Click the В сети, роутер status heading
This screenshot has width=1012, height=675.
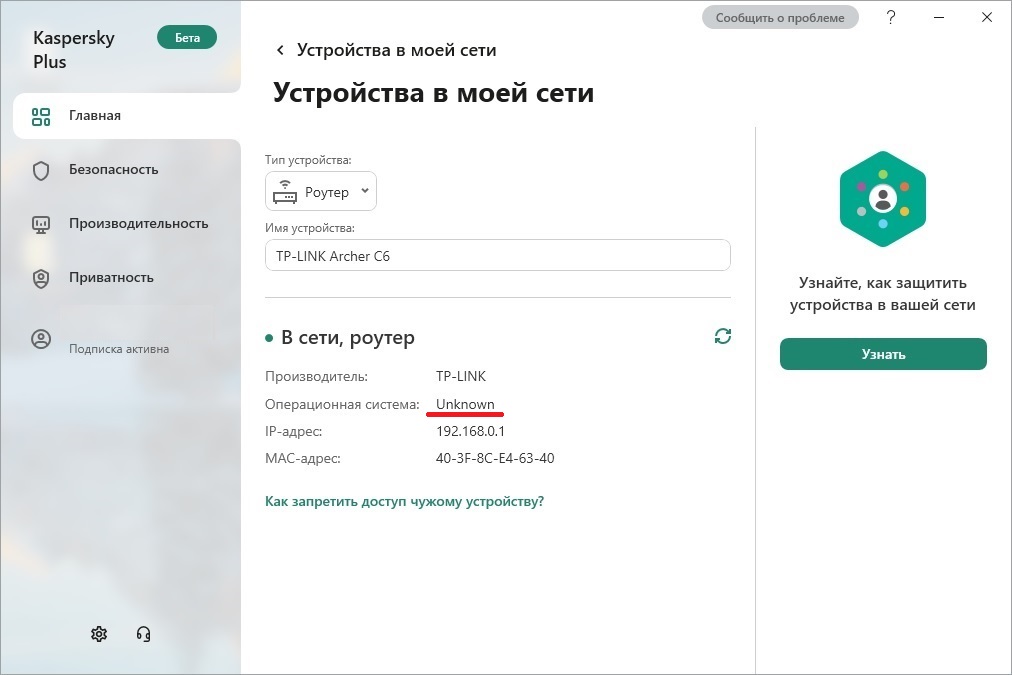pos(348,338)
